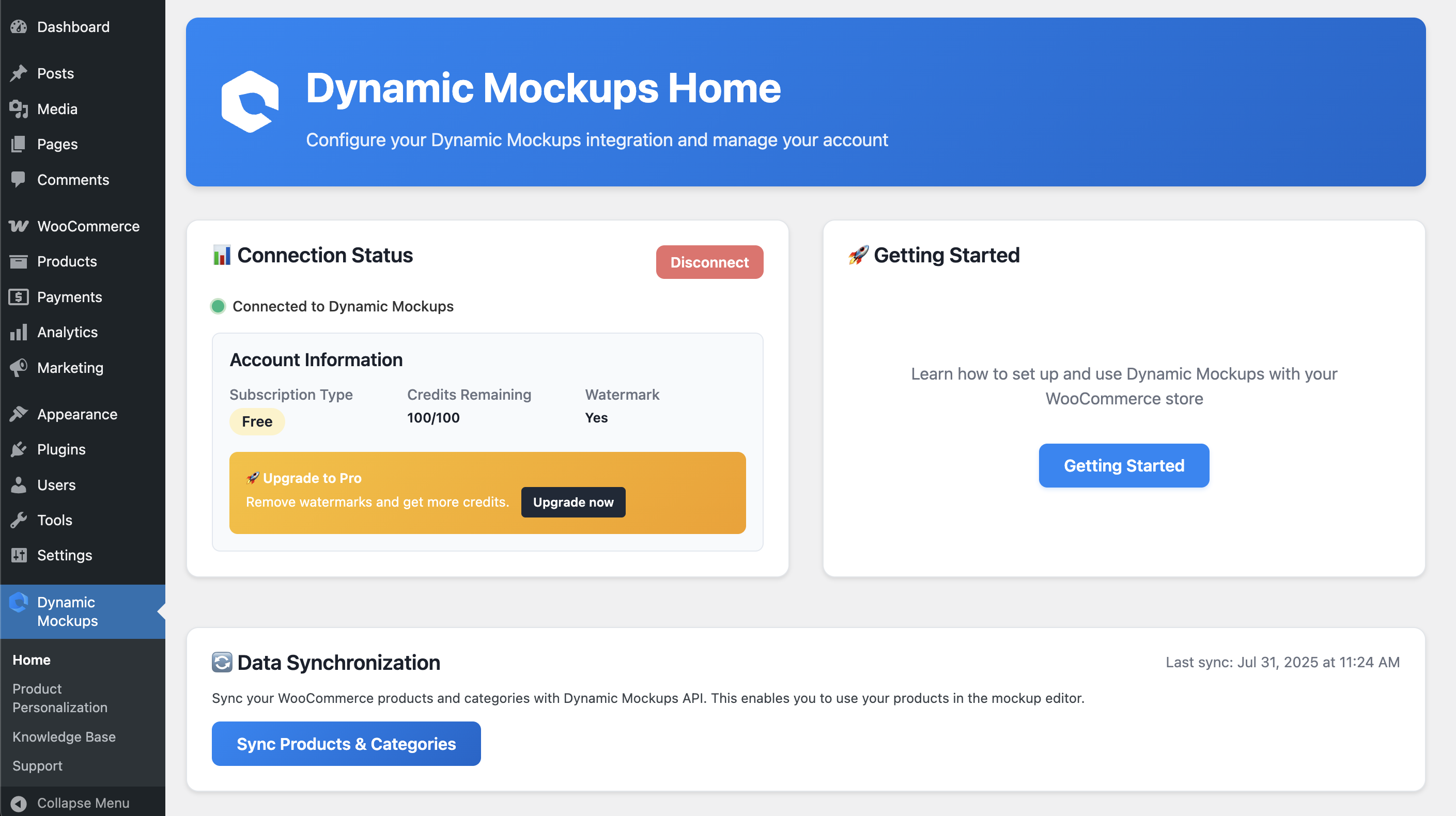This screenshot has width=1456, height=816.
Task: Click the Settings sliders icon
Action: (19, 555)
